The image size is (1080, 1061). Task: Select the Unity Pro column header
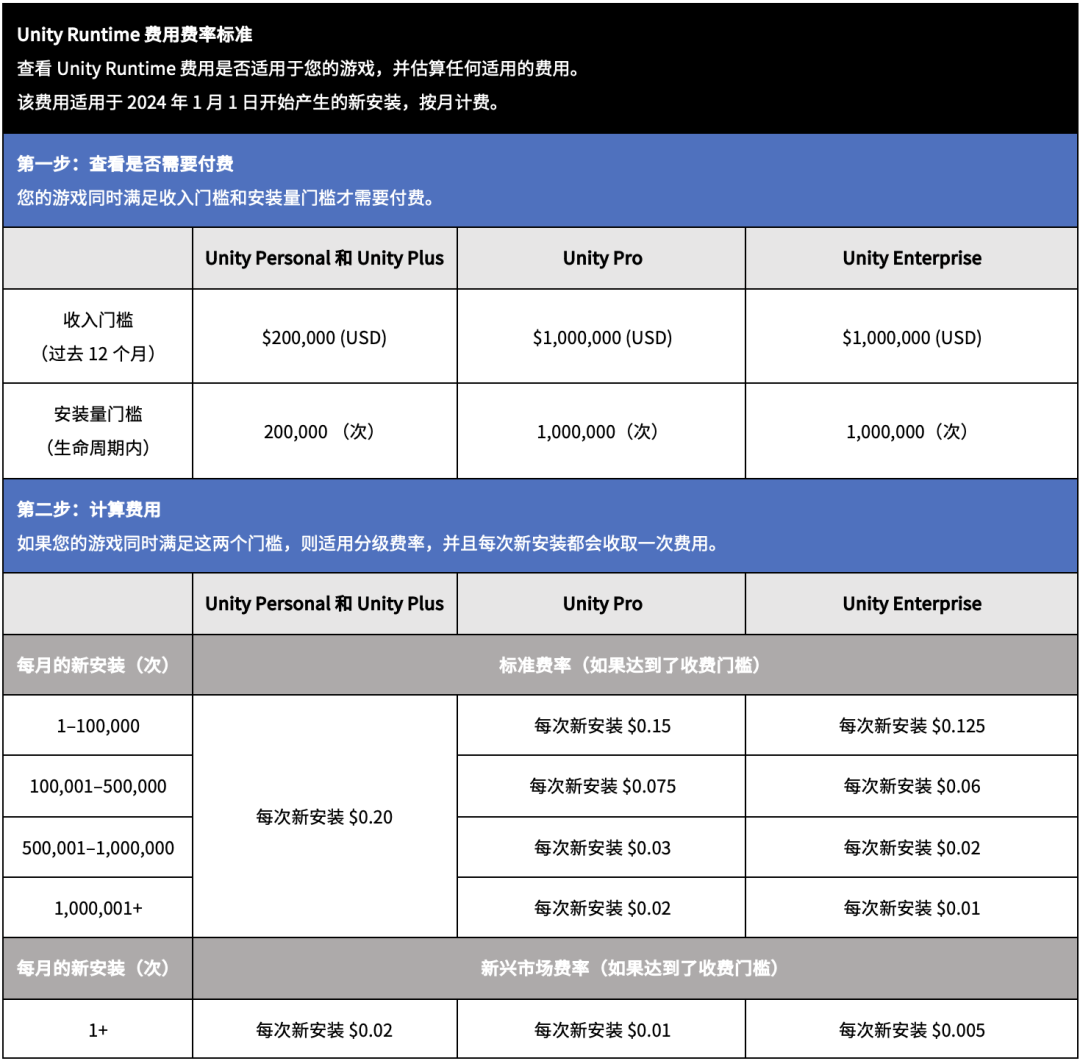pos(601,258)
